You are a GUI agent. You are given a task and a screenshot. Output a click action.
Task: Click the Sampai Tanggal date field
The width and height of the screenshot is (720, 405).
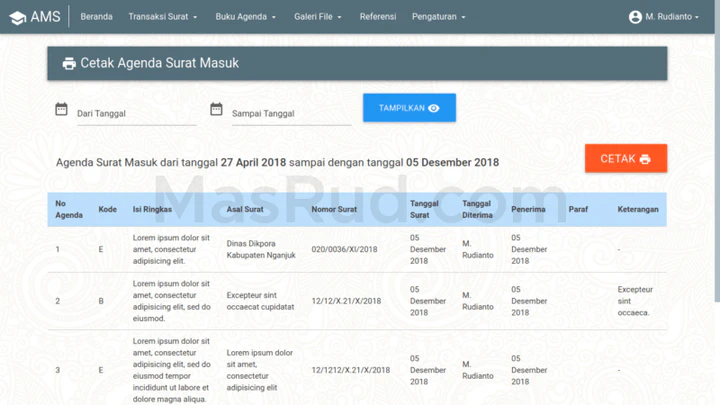tap(290, 114)
